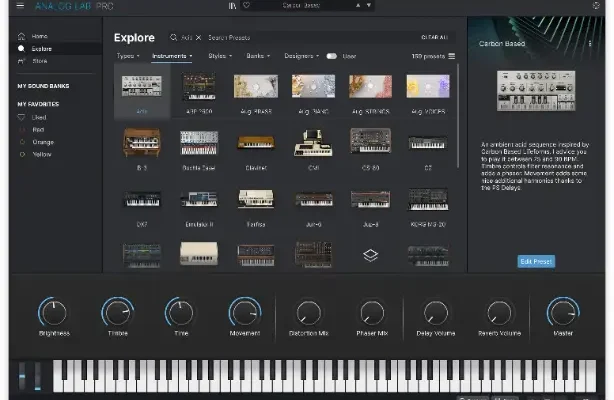
Task: Expand the Types filter dropdown
Action: pyautogui.click(x=127, y=56)
